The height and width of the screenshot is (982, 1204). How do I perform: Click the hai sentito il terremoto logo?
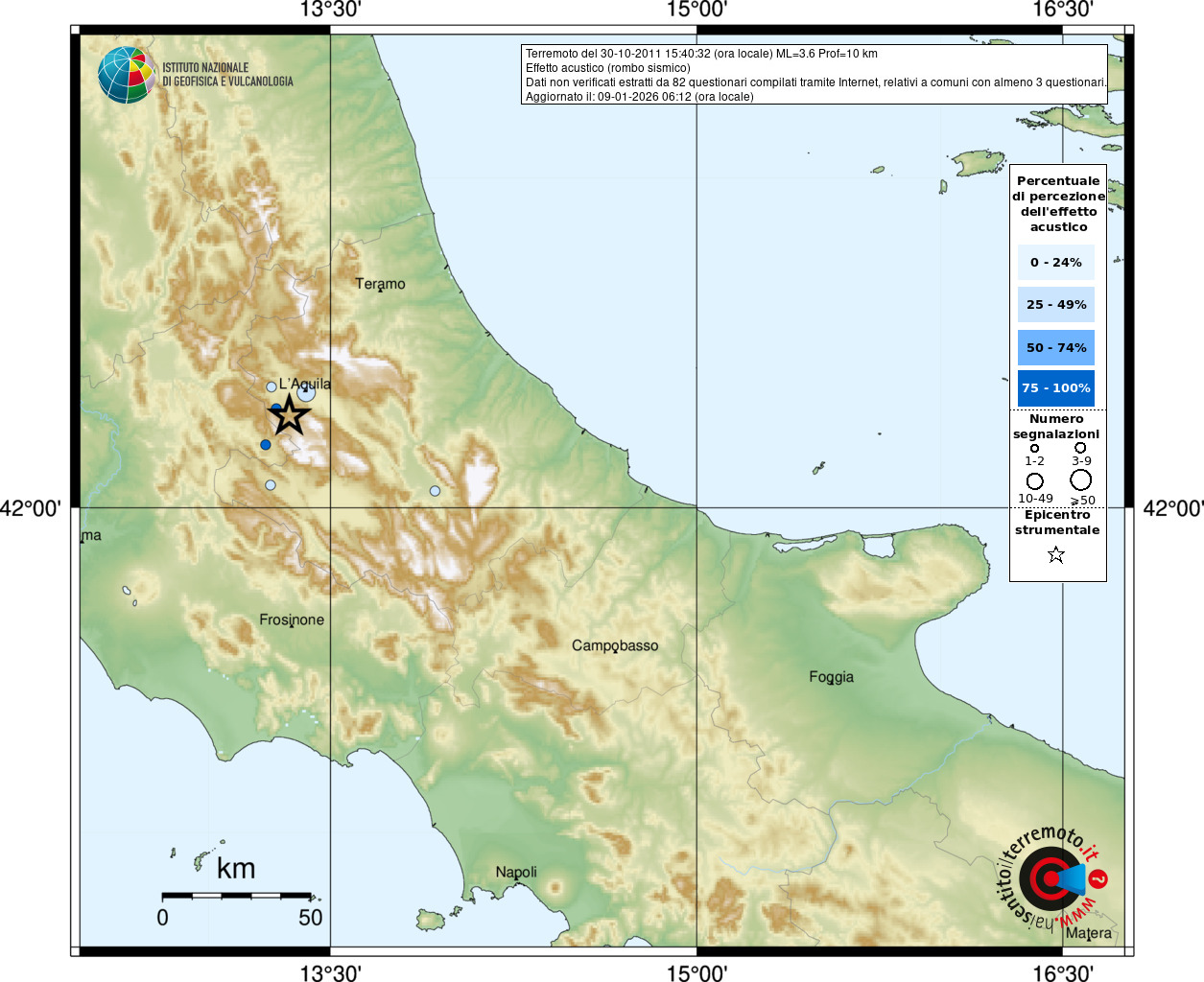[1052, 878]
